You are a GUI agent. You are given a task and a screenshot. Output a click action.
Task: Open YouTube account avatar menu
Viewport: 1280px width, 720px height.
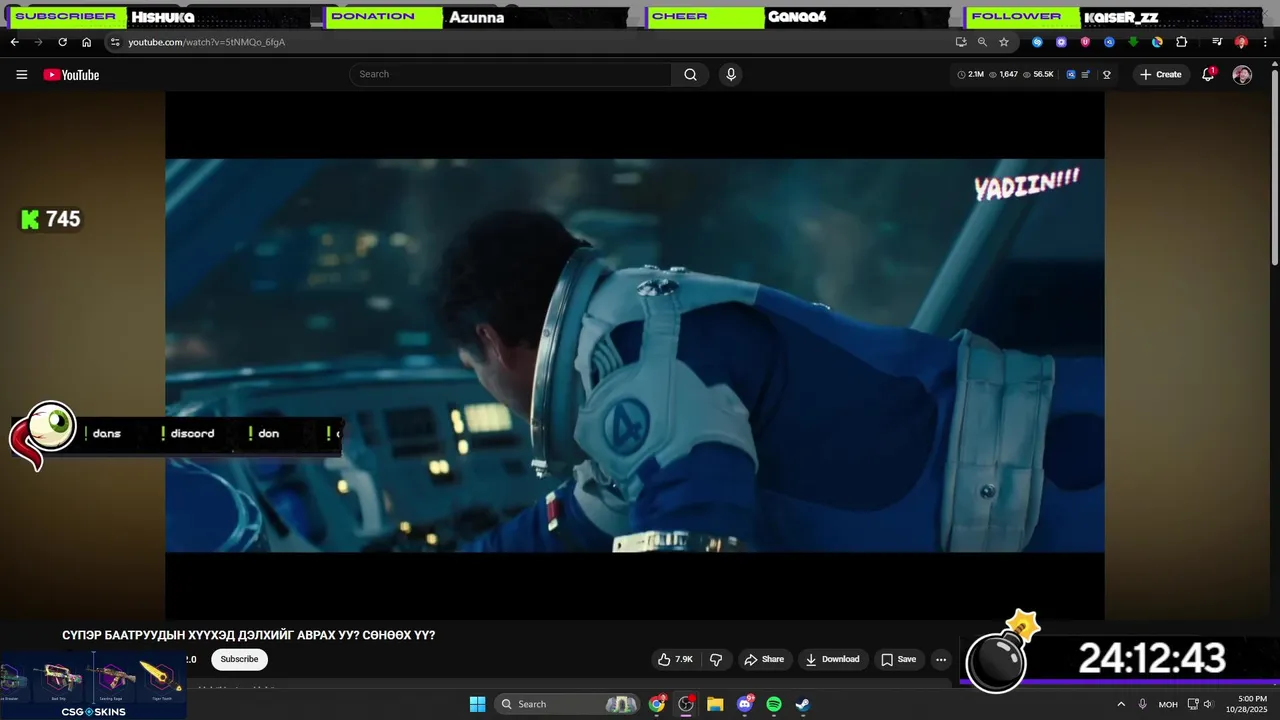click(1242, 75)
